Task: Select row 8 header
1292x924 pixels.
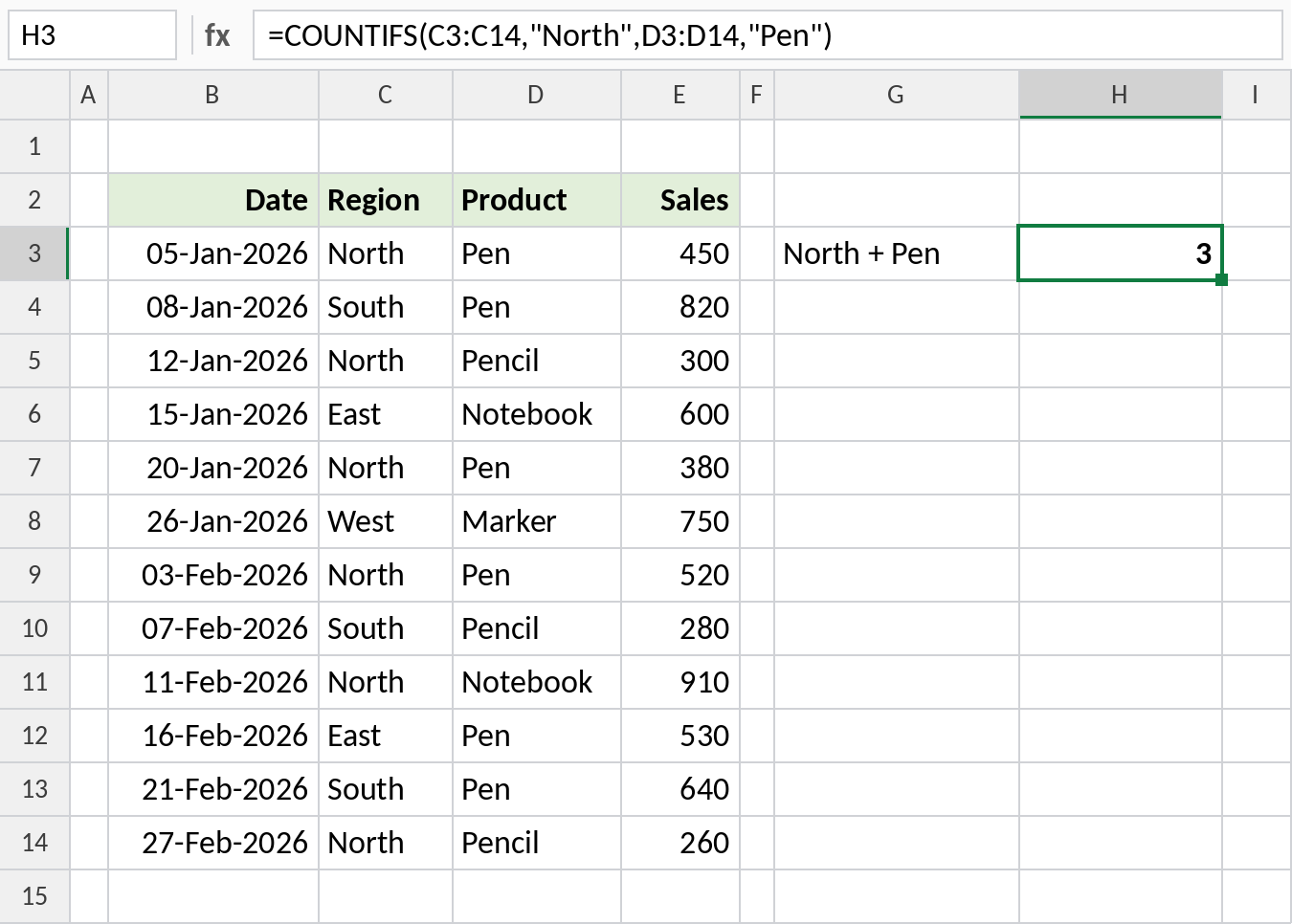Action: click(34, 521)
